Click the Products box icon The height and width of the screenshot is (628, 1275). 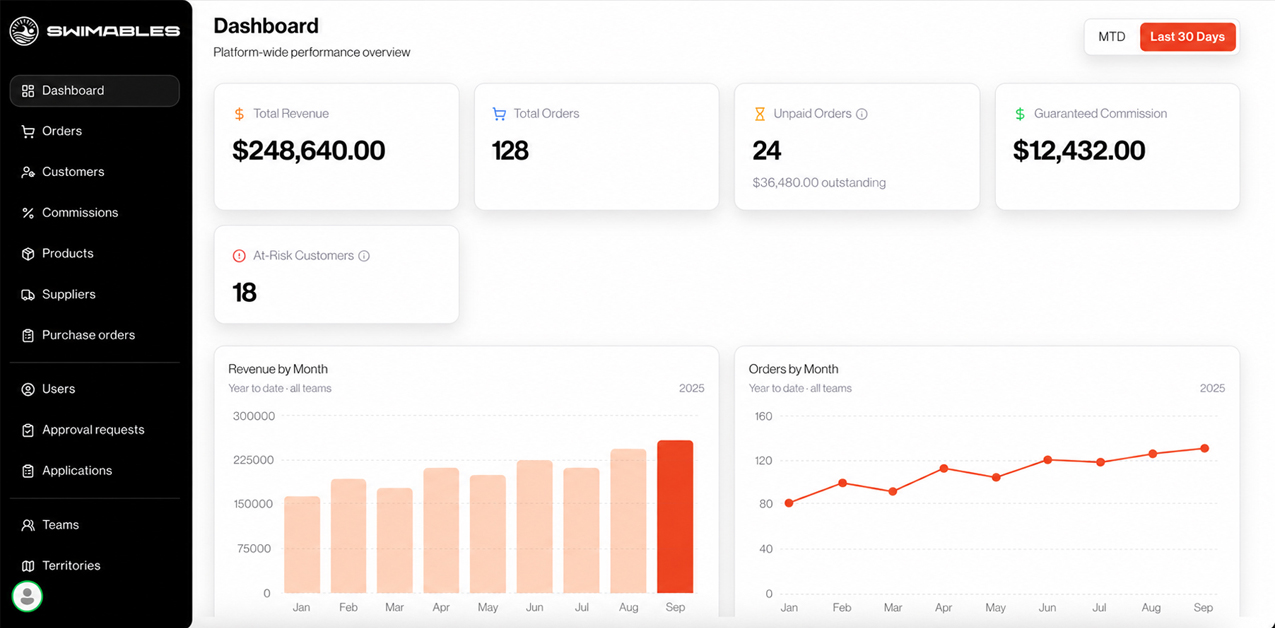coord(28,254)
